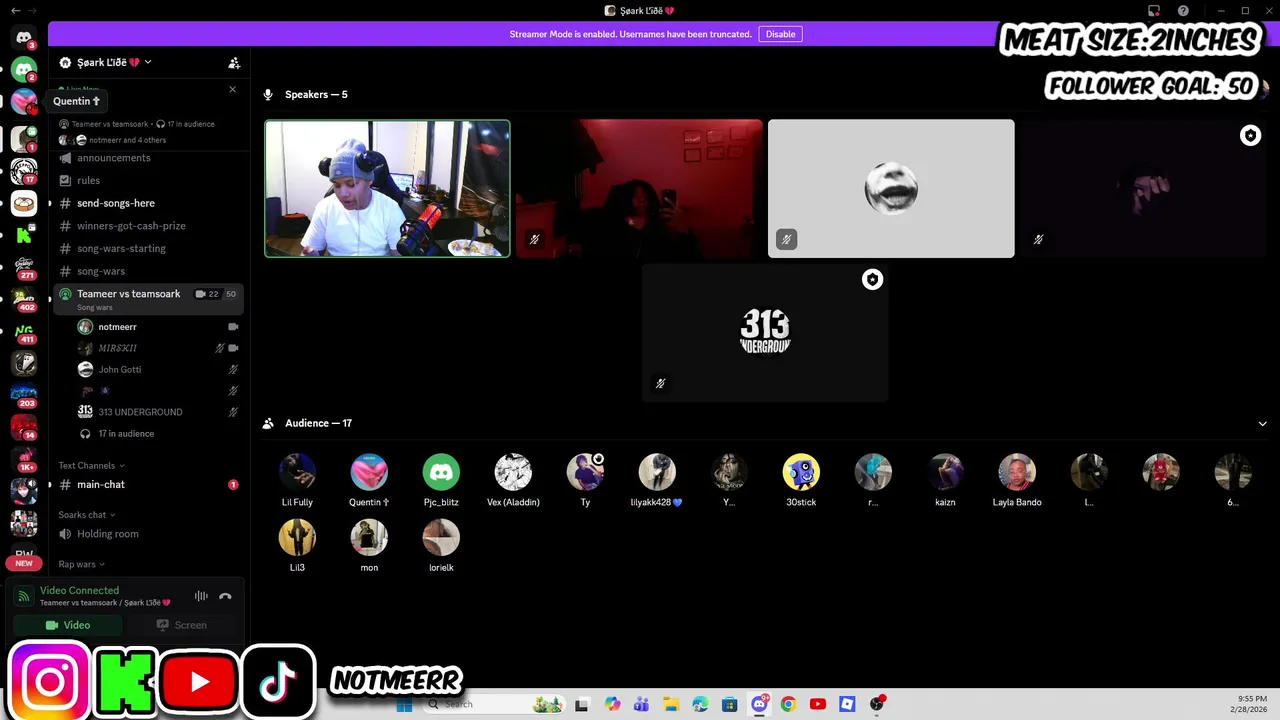Open Microsoft Store taskbar icon
Image resolution: width=1280 pixels, height=720 pixels.
(x=729, y=704)
